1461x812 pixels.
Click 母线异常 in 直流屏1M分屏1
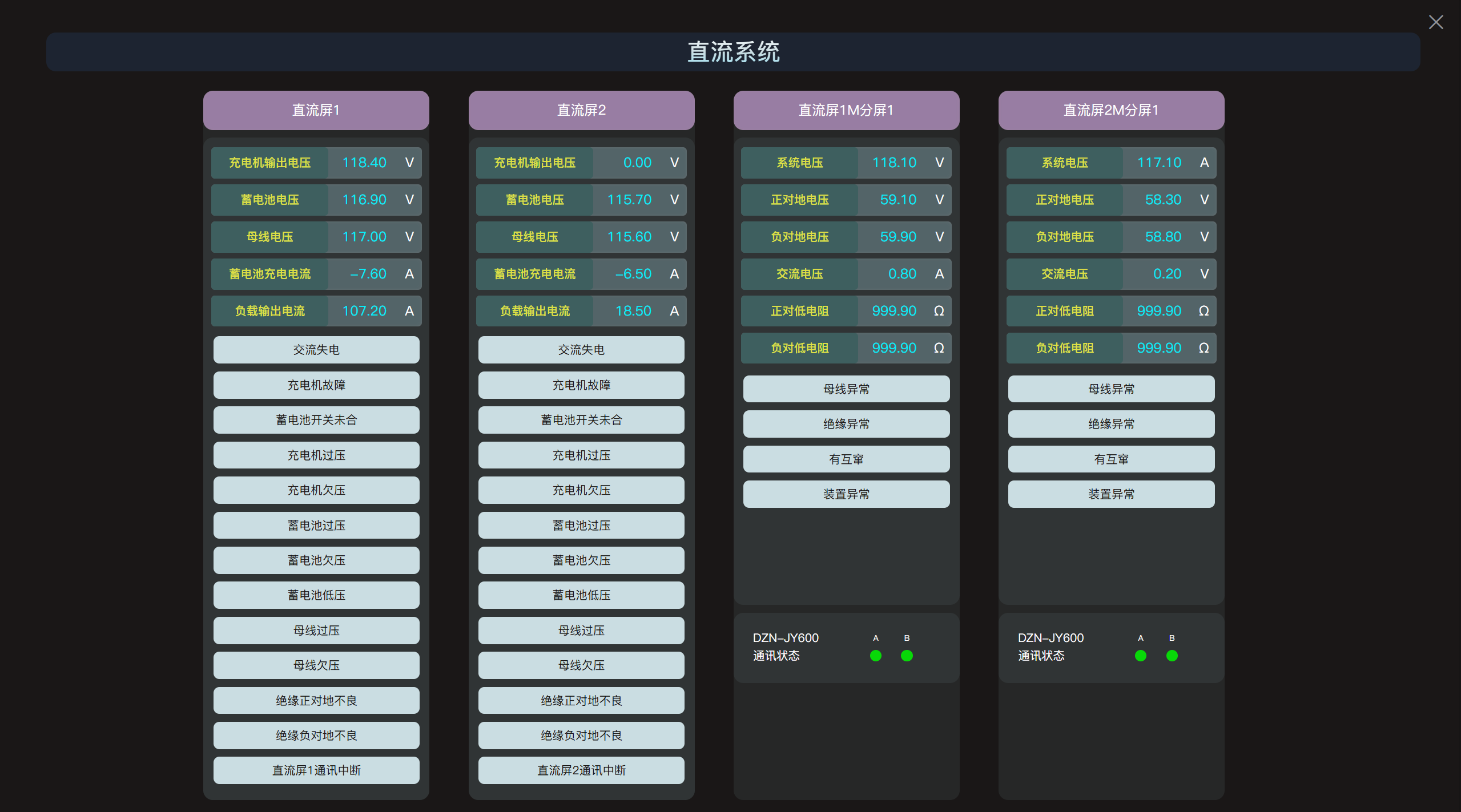tap(846, 389)
